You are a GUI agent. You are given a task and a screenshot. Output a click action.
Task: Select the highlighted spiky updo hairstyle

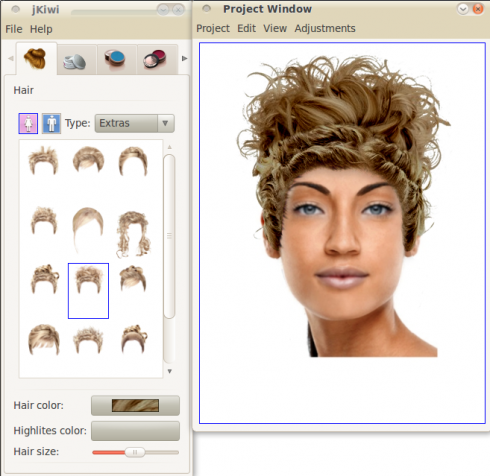click(x=88, y=291)
